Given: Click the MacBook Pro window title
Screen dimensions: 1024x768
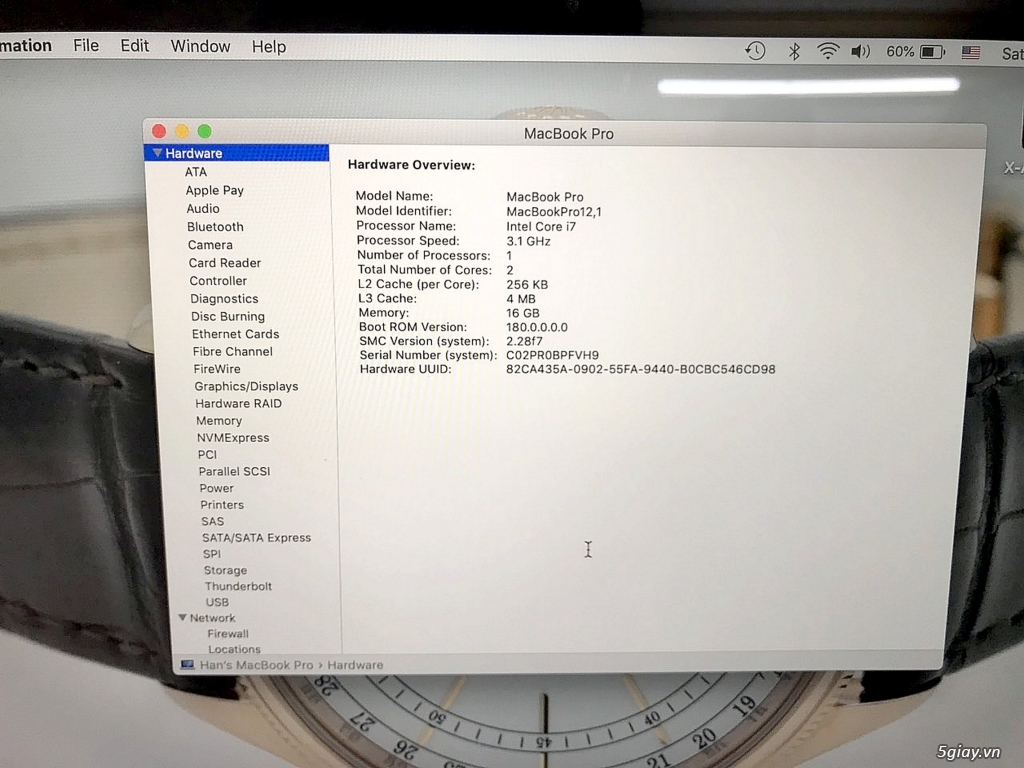Looking at the screenshot, I should [x=569, y=133].
